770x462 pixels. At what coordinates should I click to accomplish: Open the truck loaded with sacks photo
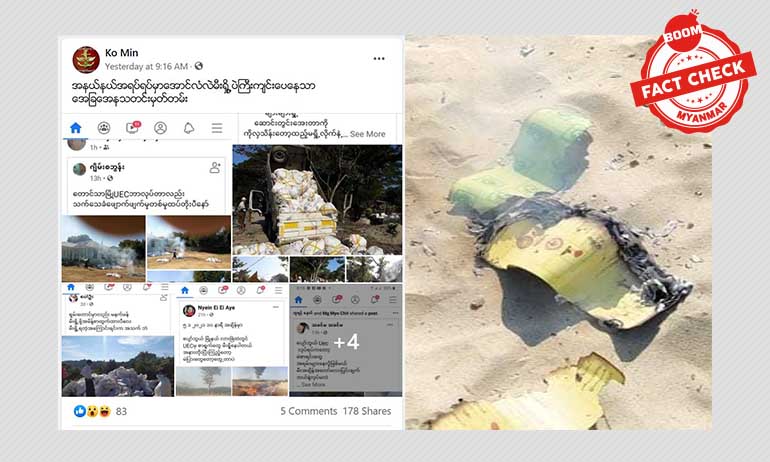pyautogui.click(x=317, y=200)
